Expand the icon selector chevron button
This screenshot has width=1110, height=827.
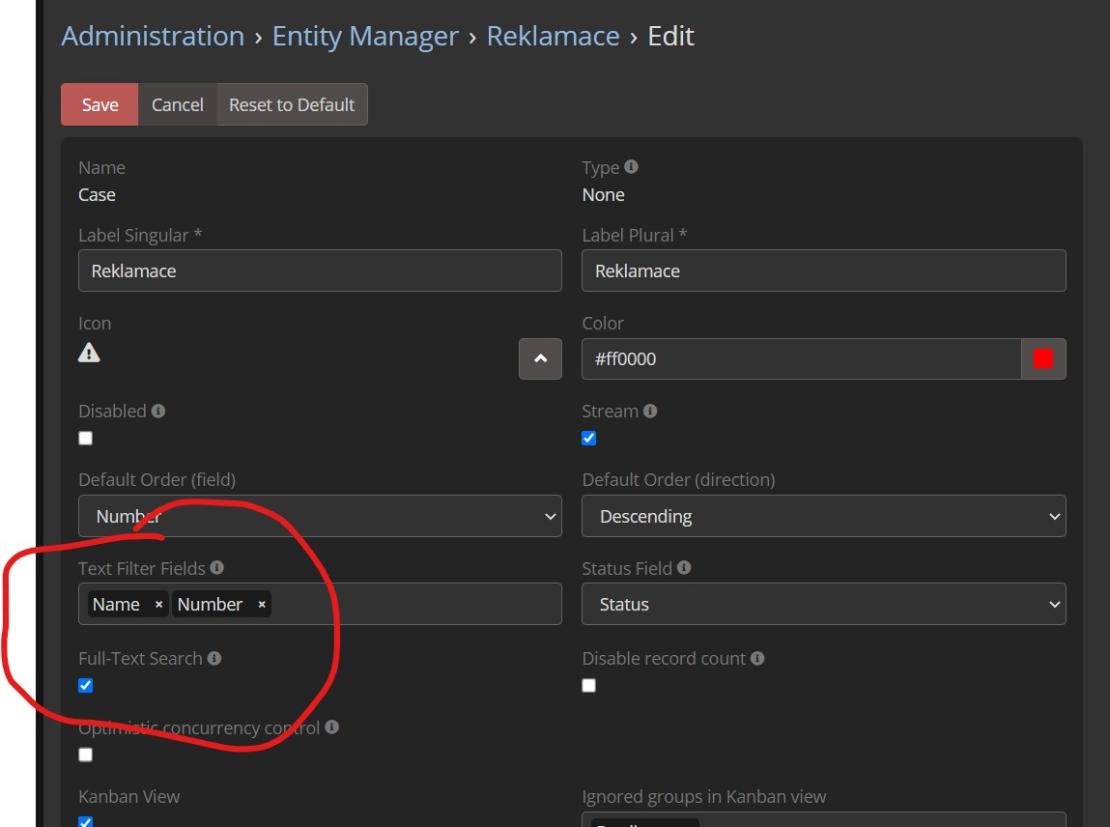click(x=540, y=359)
